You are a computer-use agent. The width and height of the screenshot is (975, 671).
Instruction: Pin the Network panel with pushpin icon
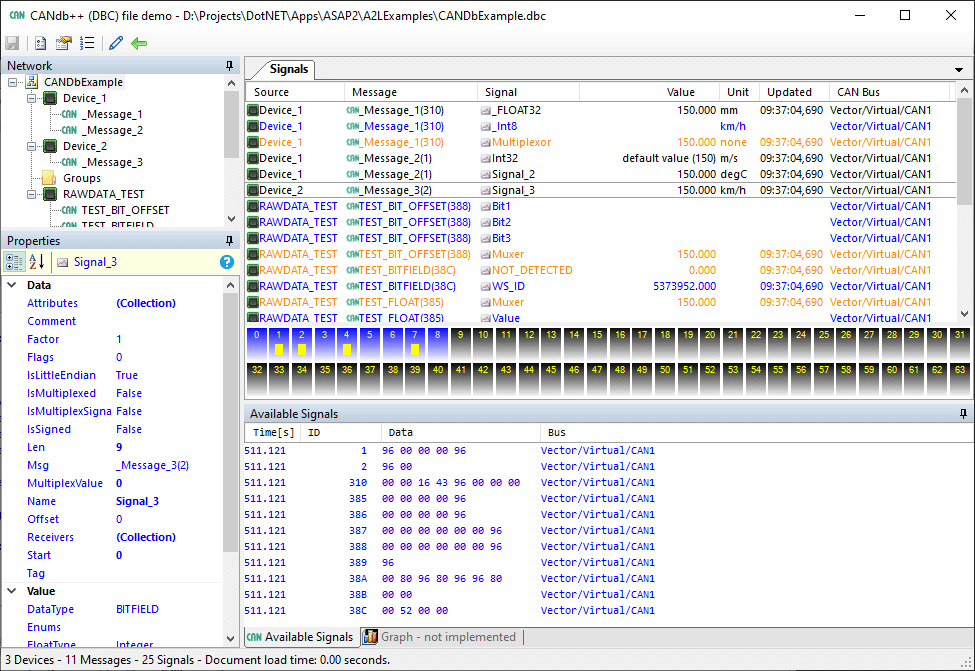tap(230, 66)
